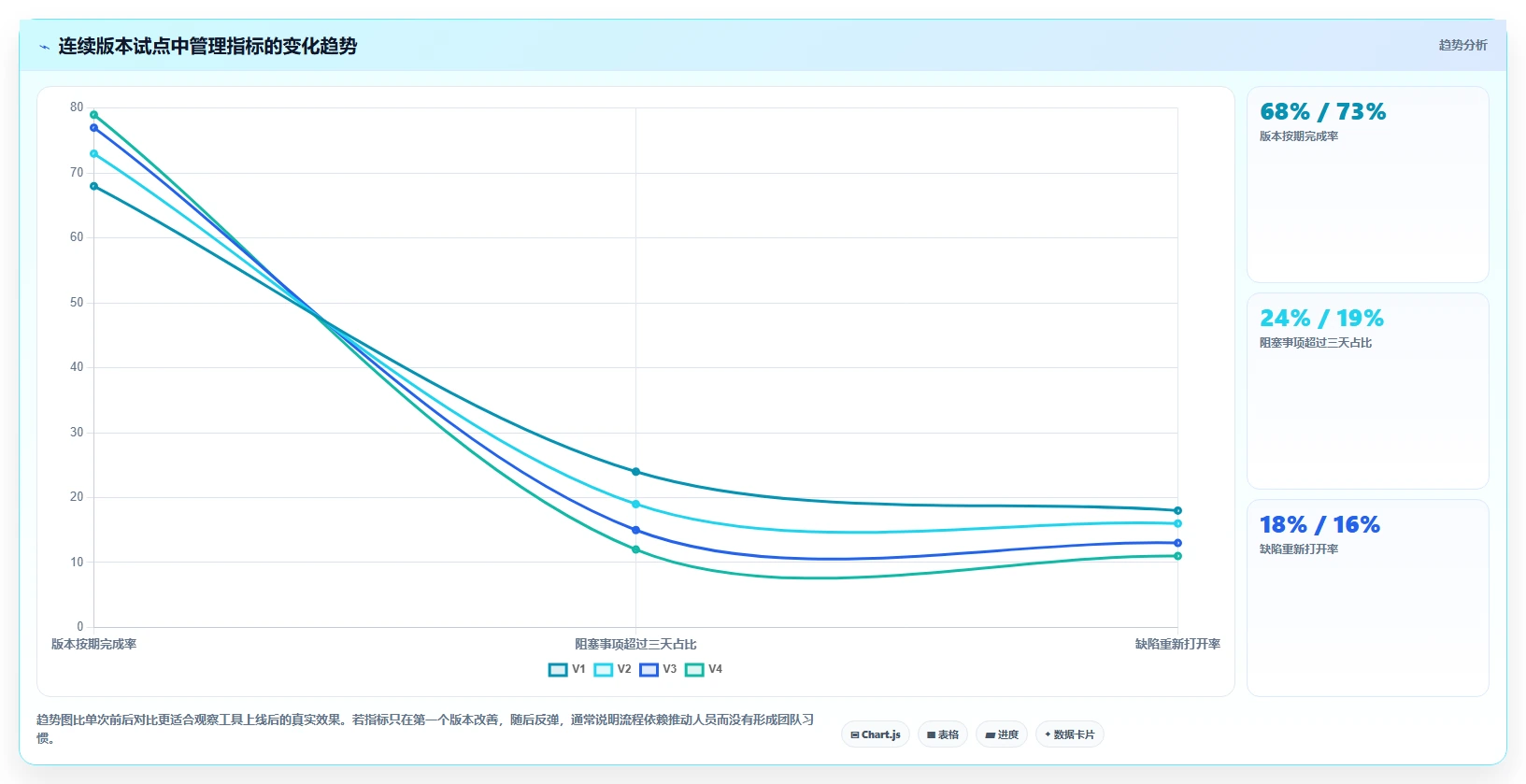Toggle V2 series in chart legend

(x=612, y=669)
